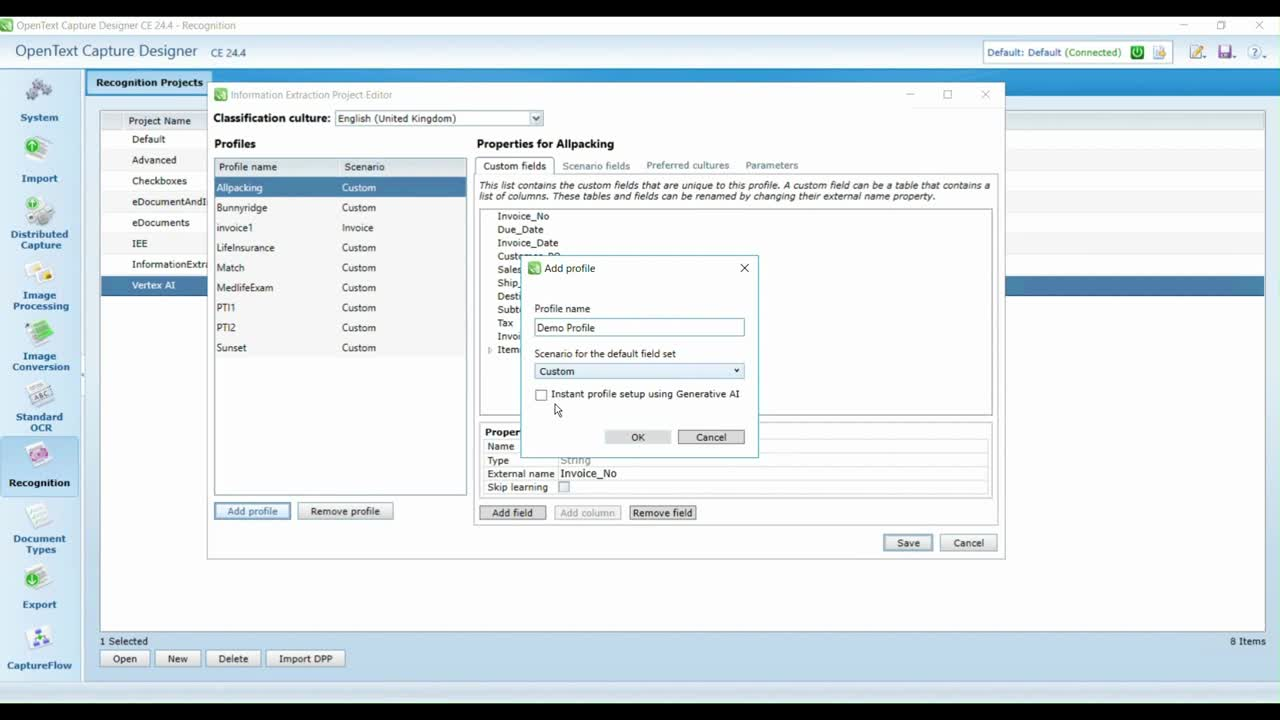The image size is (1280, 720).
Task: Open the Image Conversion section
Action: tap(39, 346)
